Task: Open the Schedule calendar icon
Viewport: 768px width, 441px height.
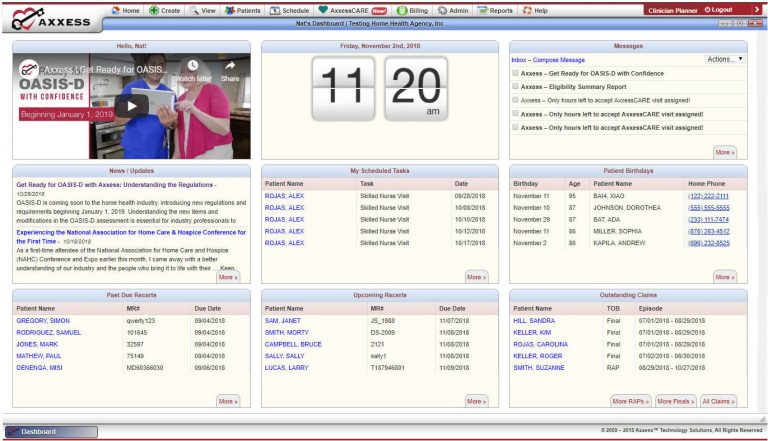Action: pos(274,10)
